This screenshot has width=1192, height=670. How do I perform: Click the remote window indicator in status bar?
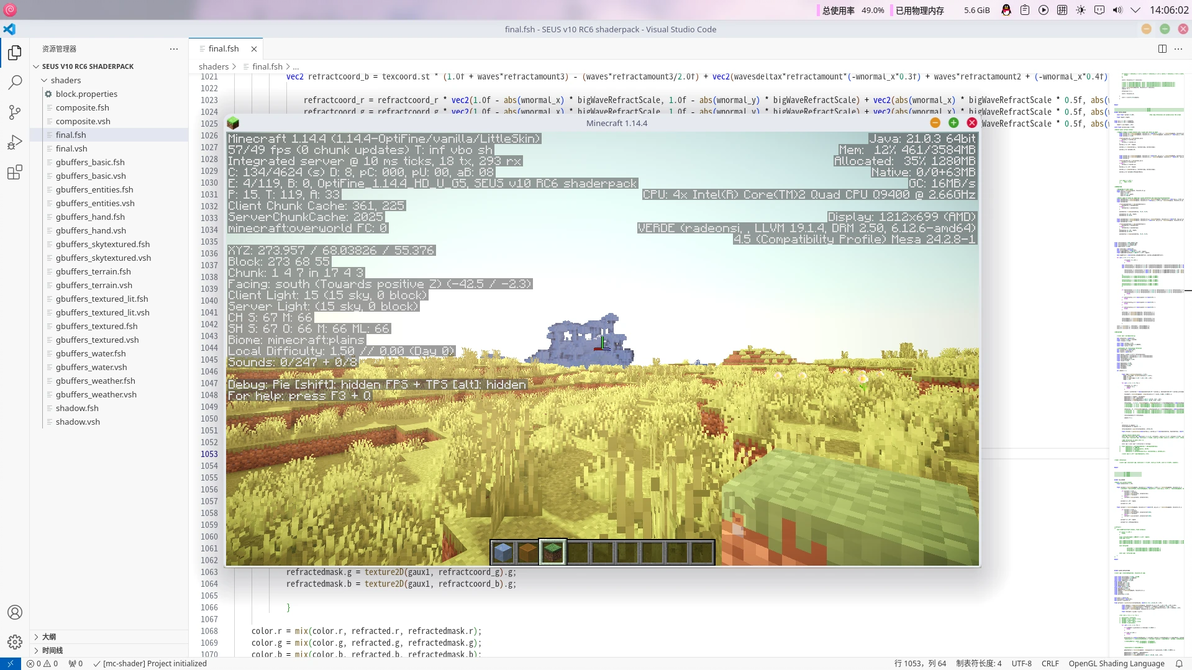(10, 663)
